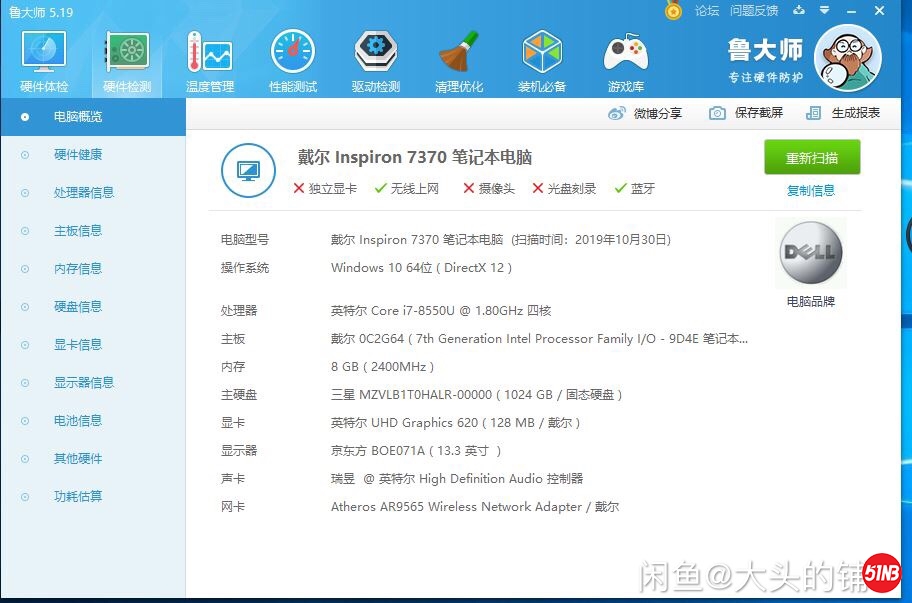Share via 微博分享

tap(646, 114)
